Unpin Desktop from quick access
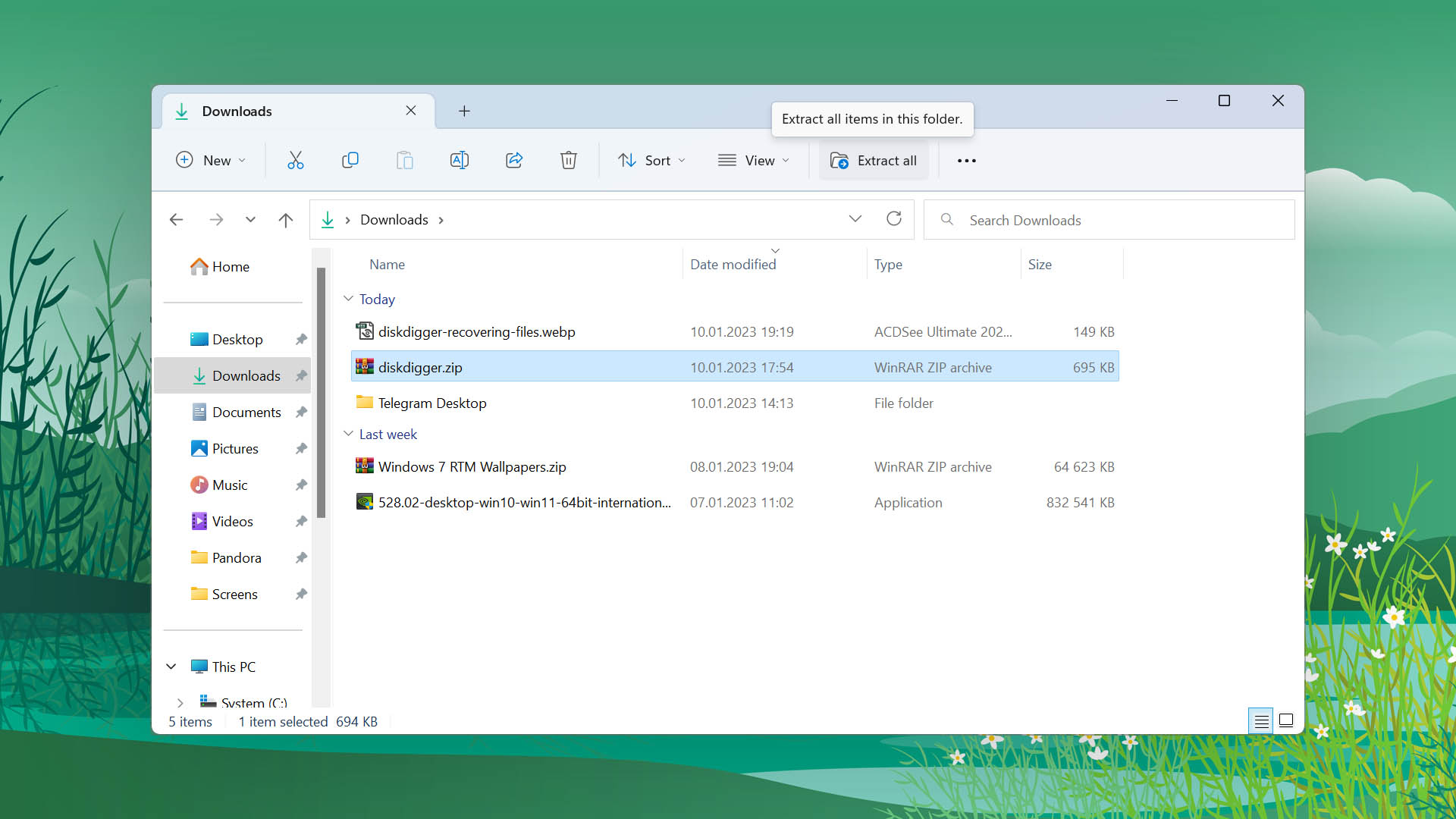The image size is (1456, 819). [301, 339]
